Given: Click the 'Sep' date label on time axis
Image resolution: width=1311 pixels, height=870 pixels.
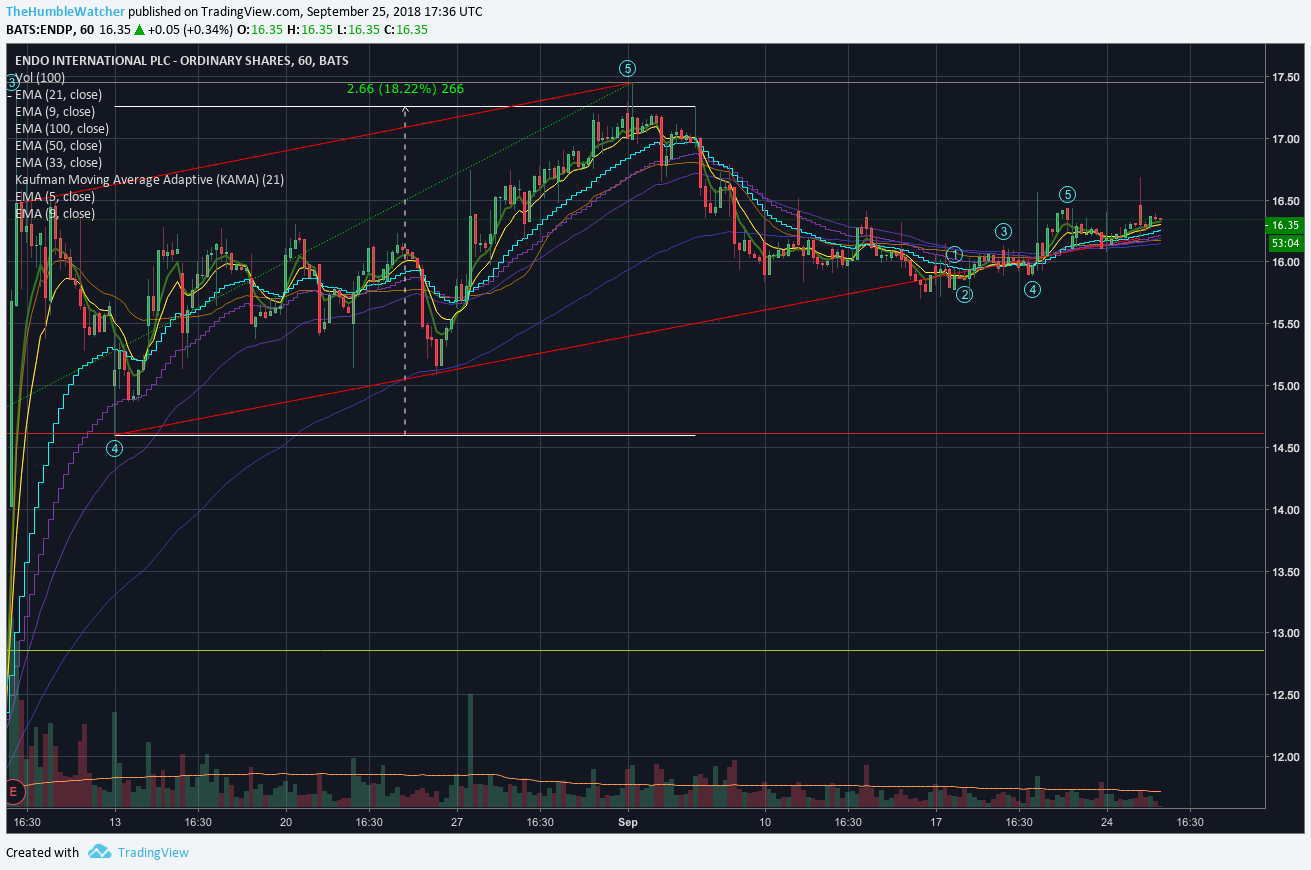Looking at the screenshot, I should [x=628, y=822].
